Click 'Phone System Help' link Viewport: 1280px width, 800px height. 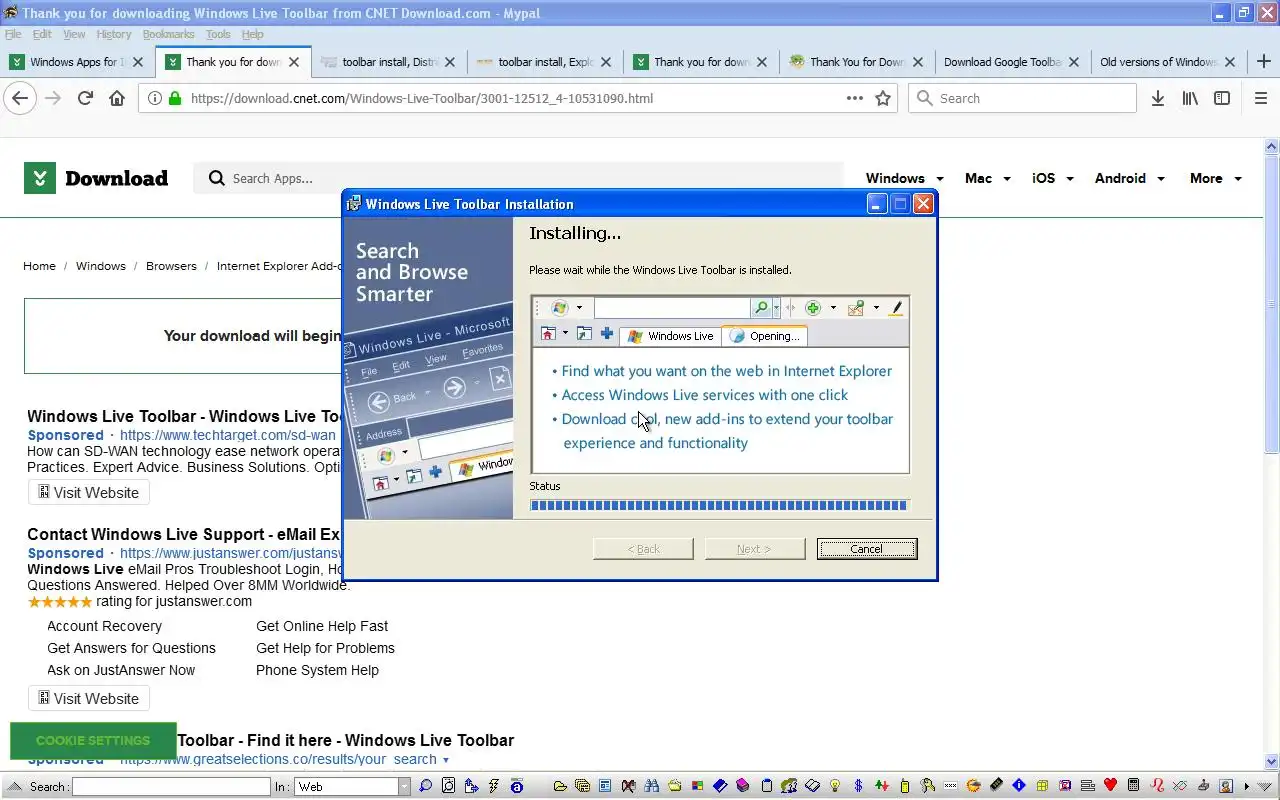[317, 670]
